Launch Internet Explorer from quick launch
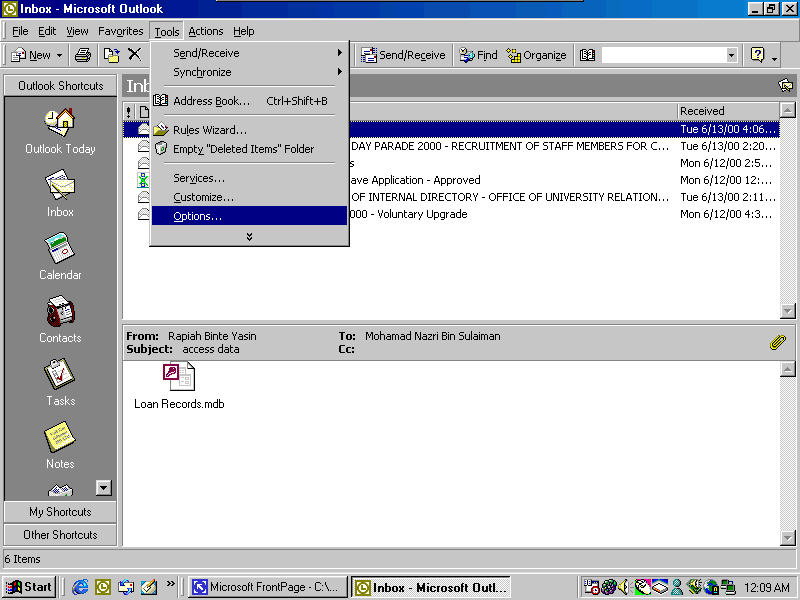800x600 pixels. (x=80, y=587)
